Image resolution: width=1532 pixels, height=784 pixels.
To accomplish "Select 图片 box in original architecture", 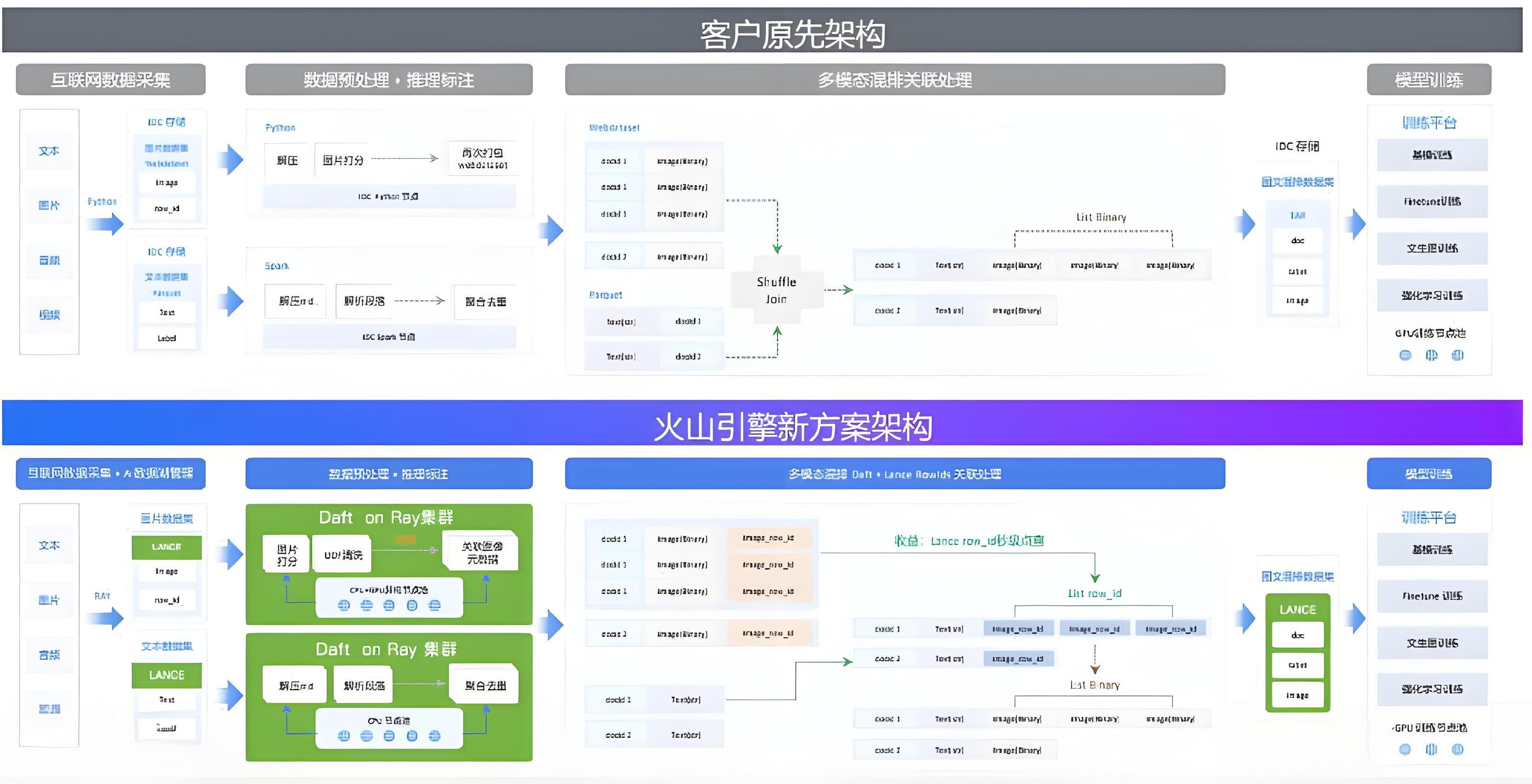I will pos(49,205).
